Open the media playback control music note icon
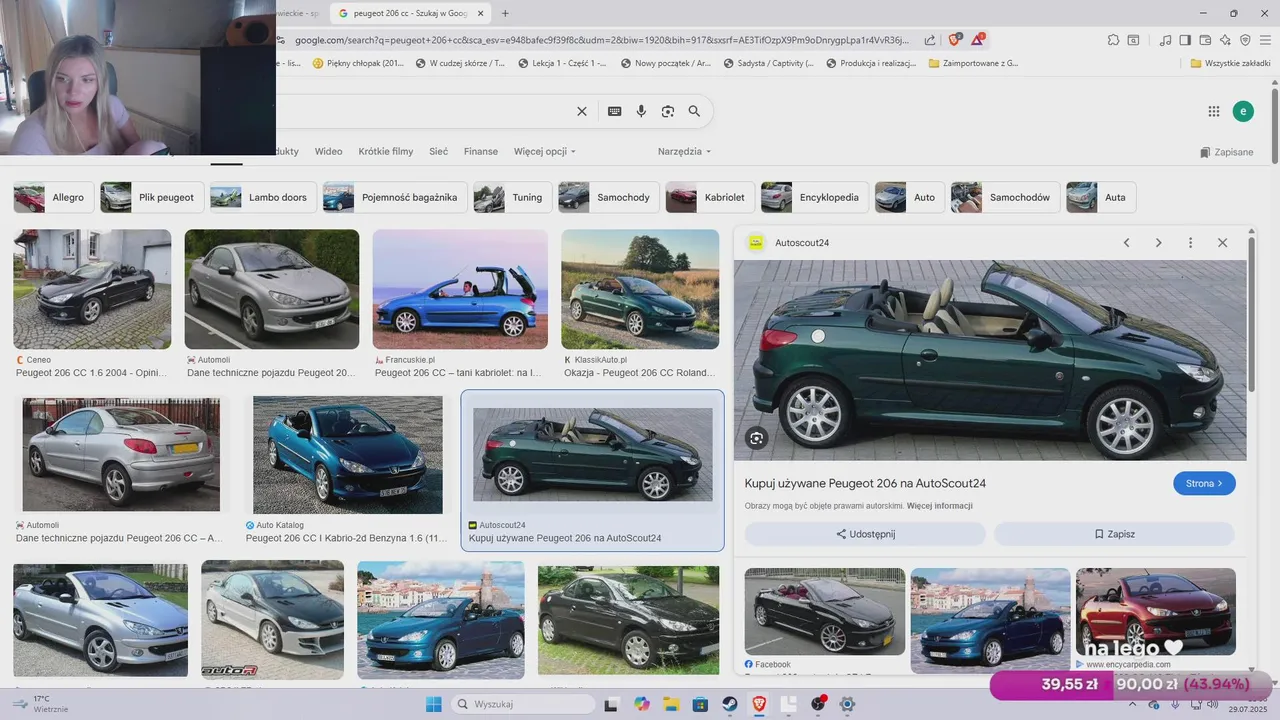1280x720 pixels. click(1165, 40)
